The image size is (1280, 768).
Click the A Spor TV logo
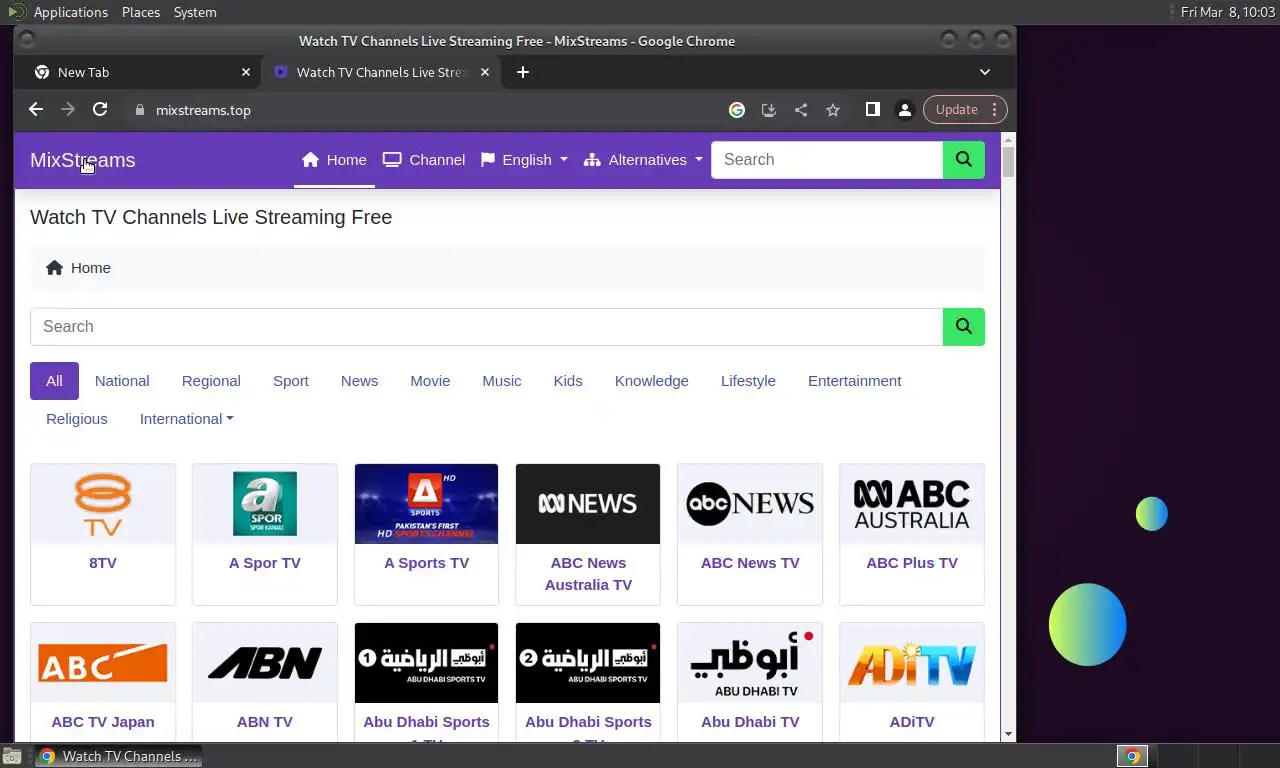265,504
